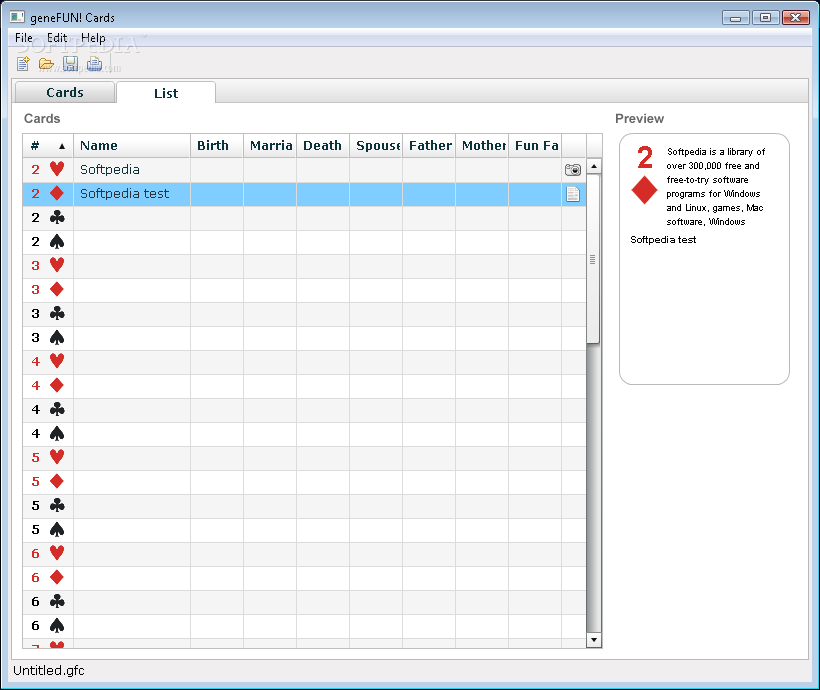The width and height of the screenshot is (820, 690).
Task: Click the diamond suit icon of card 3
Action: pyautogui.click(x=57, y=289)
